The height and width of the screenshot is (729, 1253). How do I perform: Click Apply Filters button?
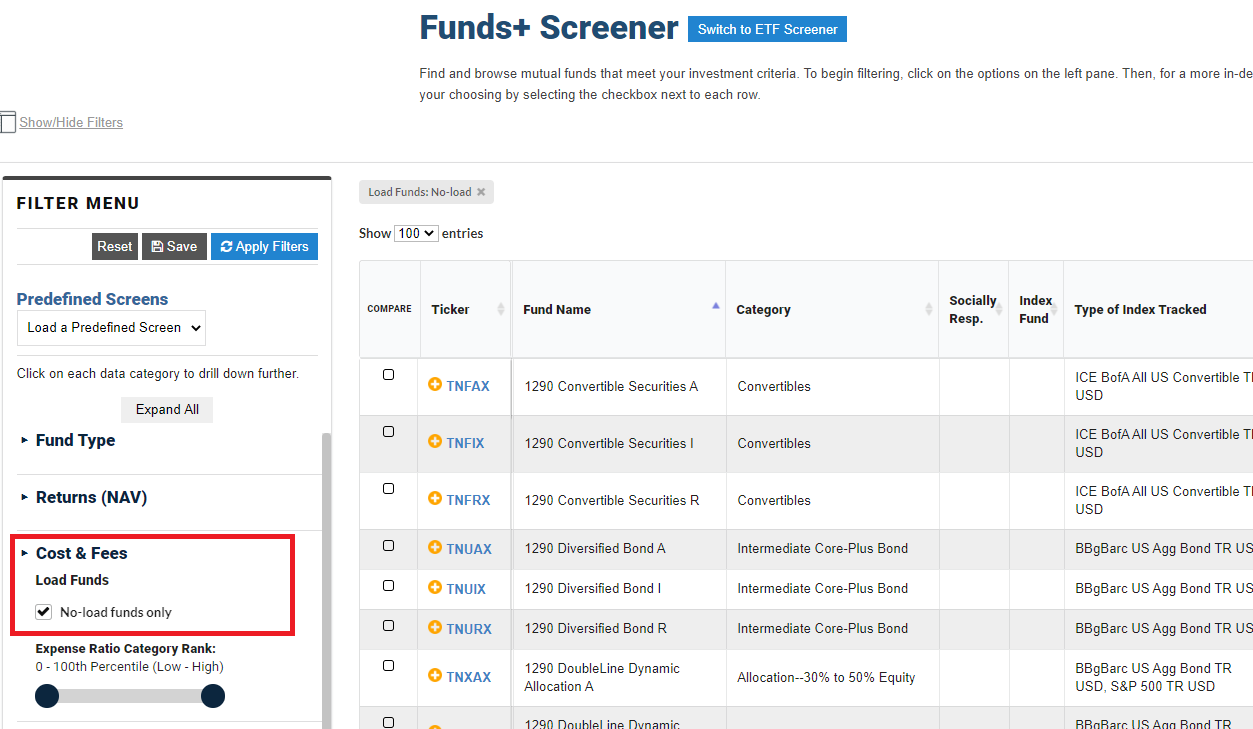pyautogui.click(x=265, y=246)
